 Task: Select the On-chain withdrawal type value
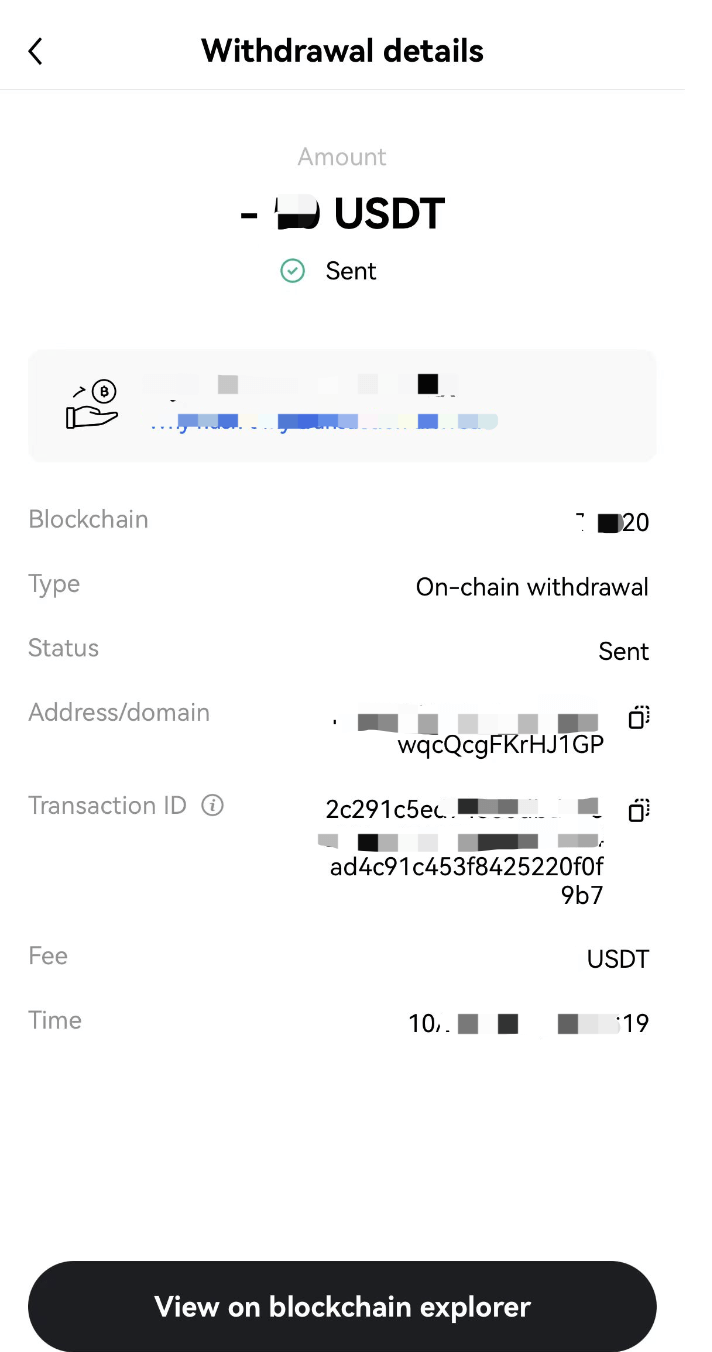[532, 587]
